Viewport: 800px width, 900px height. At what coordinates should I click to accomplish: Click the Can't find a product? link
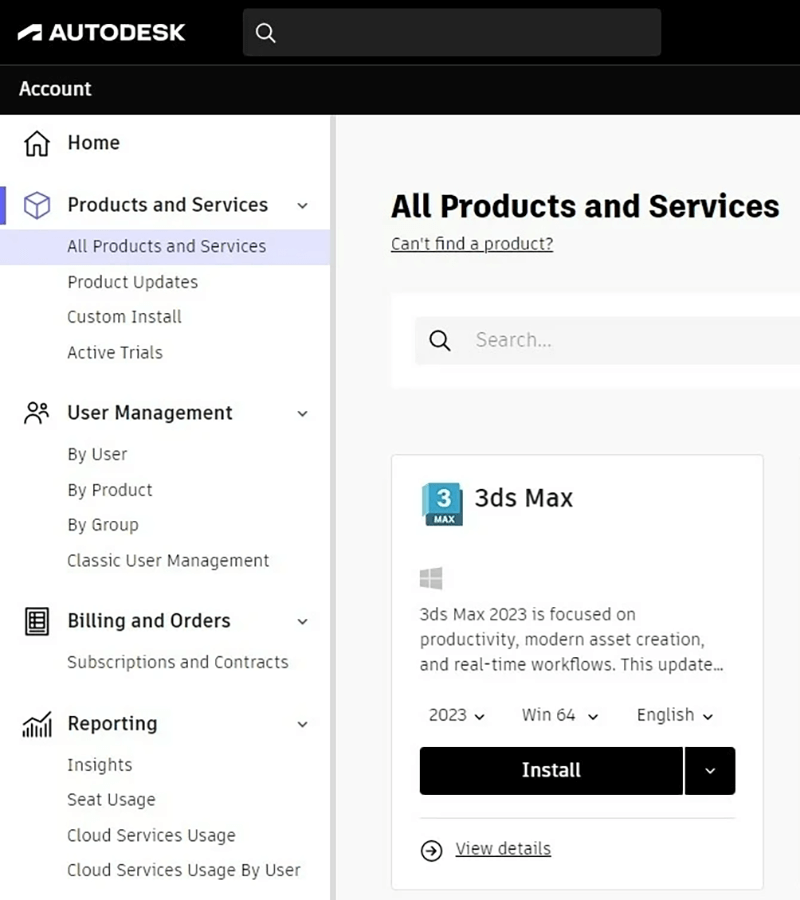472,244
